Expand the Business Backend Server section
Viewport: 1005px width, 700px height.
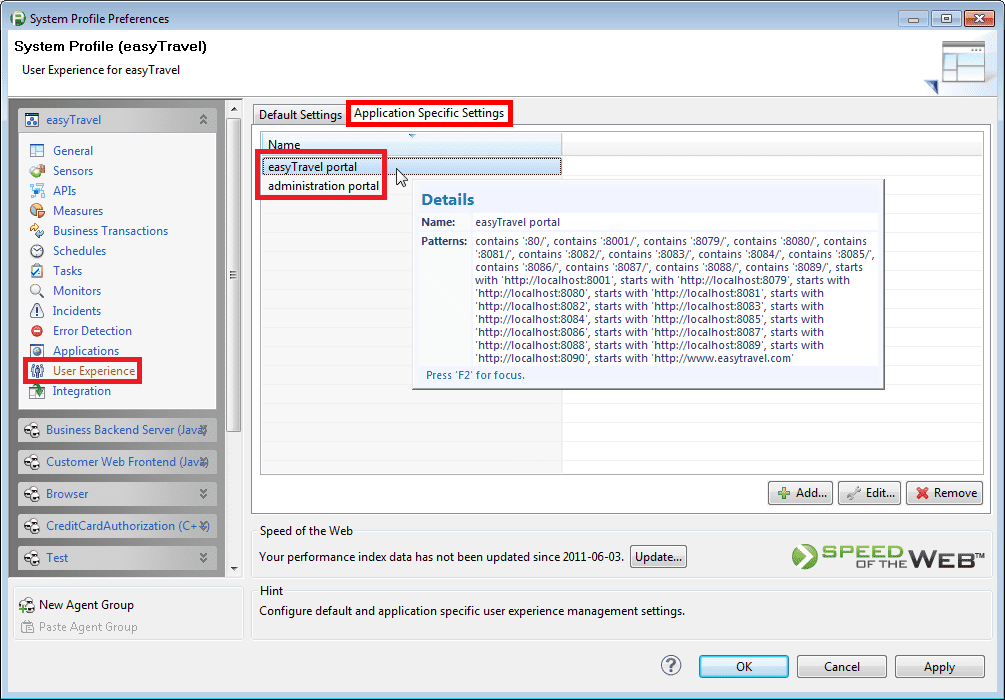[x=203, y=430]
